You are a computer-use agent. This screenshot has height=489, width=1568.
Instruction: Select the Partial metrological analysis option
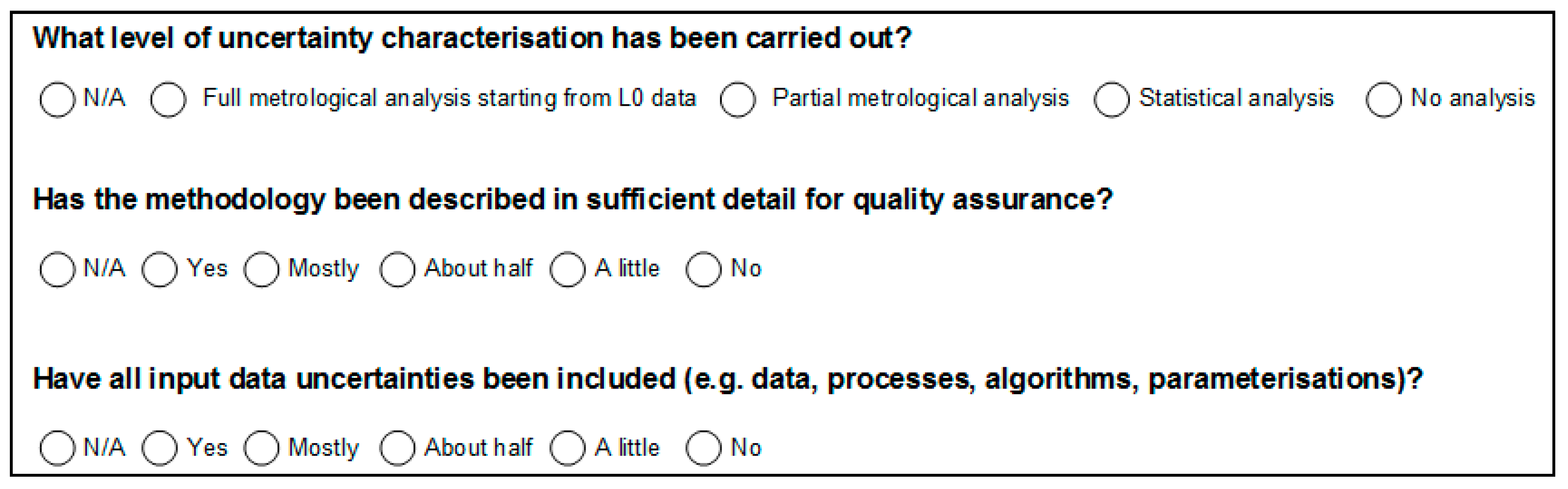(x=737, y=100)
